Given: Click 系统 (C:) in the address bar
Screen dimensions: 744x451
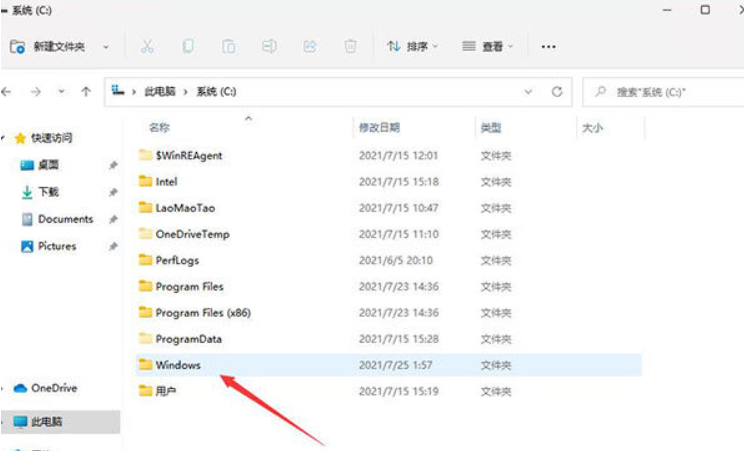Looking at the screenshot, I should [216, 92].
